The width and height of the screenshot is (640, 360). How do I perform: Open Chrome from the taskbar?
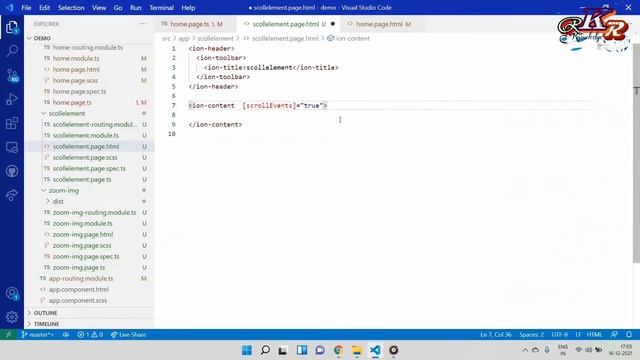[338, 350]
